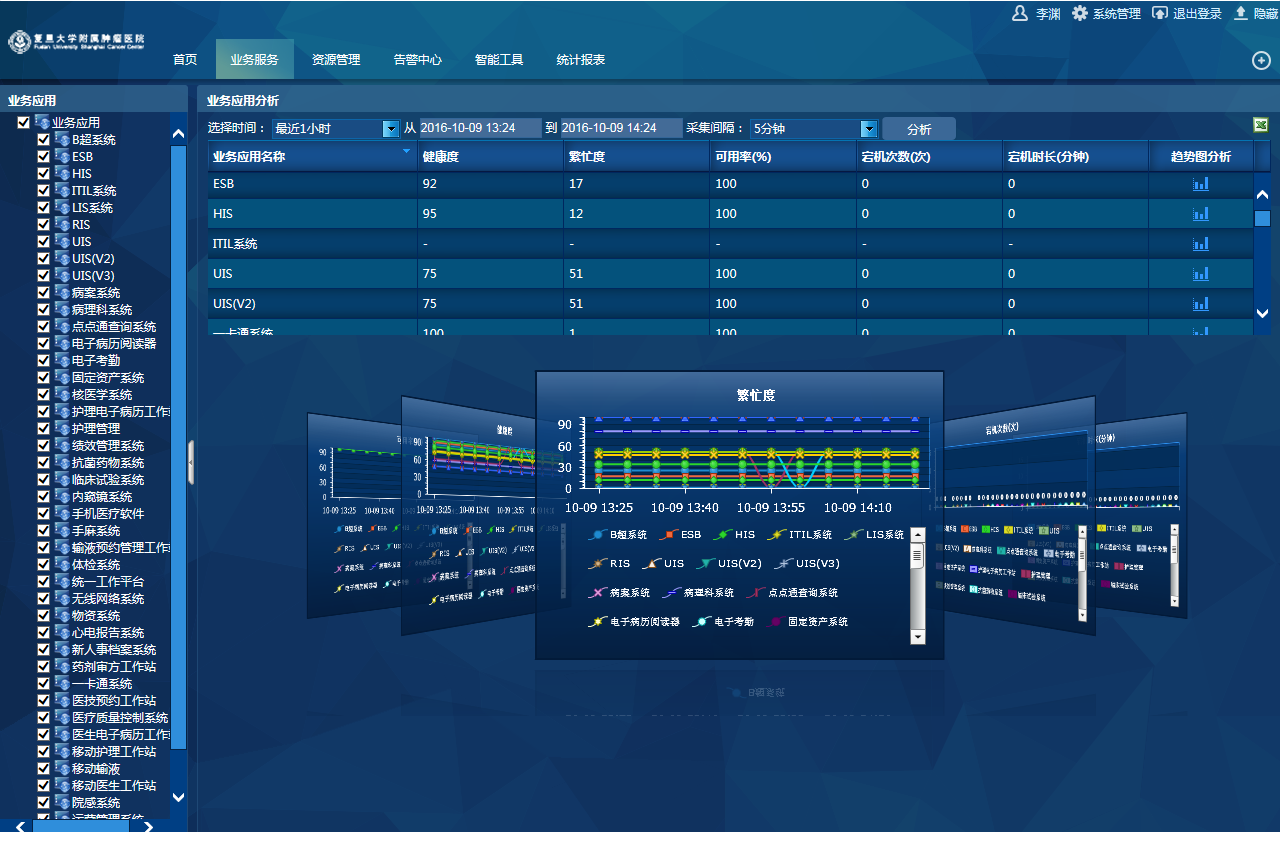1280x841 pixels.
Task: Open trend analysis chart for HIS row
Action: pos(1200,214)
